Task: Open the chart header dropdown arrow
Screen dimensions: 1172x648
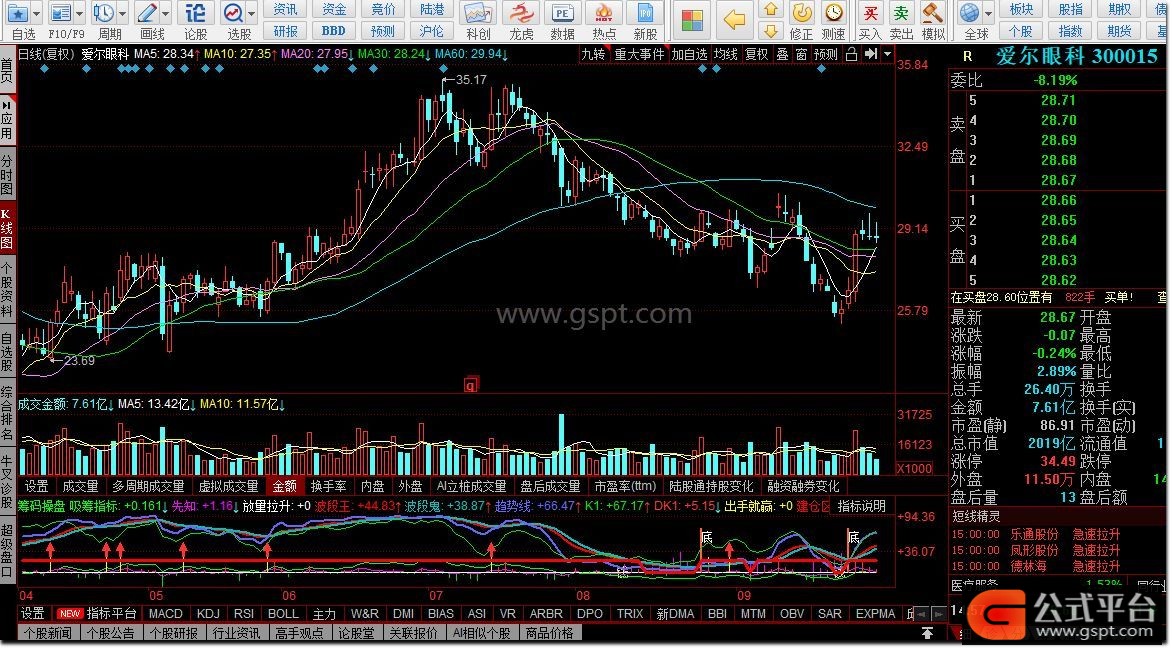Action: point(887,54)
